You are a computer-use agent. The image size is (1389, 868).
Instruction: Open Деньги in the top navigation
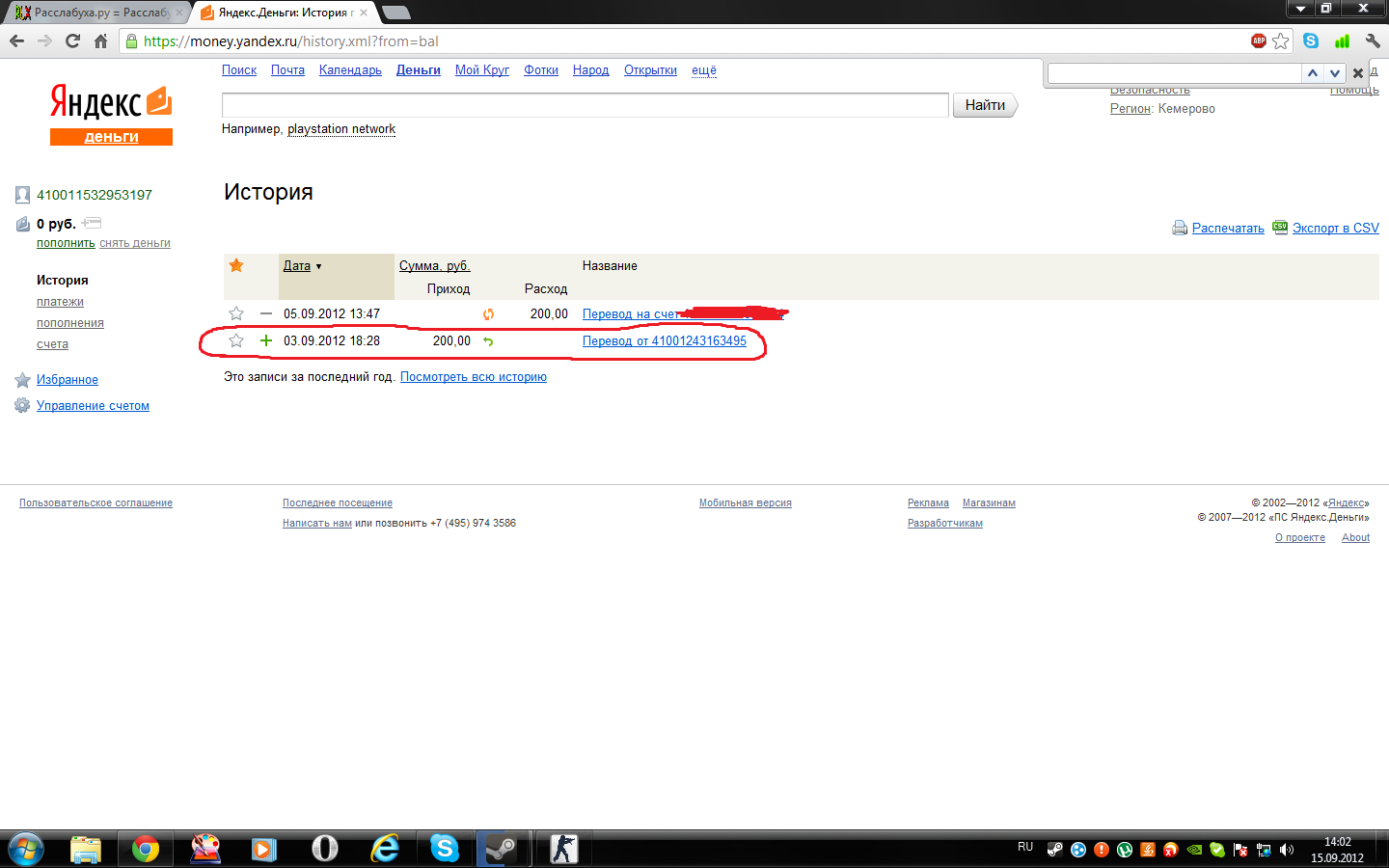(419, 70)
